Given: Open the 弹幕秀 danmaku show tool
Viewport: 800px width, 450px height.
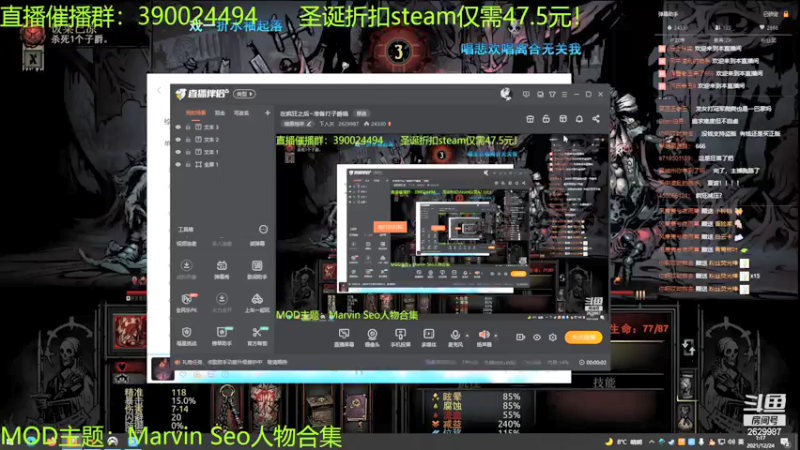Looking at the screenshot, I should (221, 269).
